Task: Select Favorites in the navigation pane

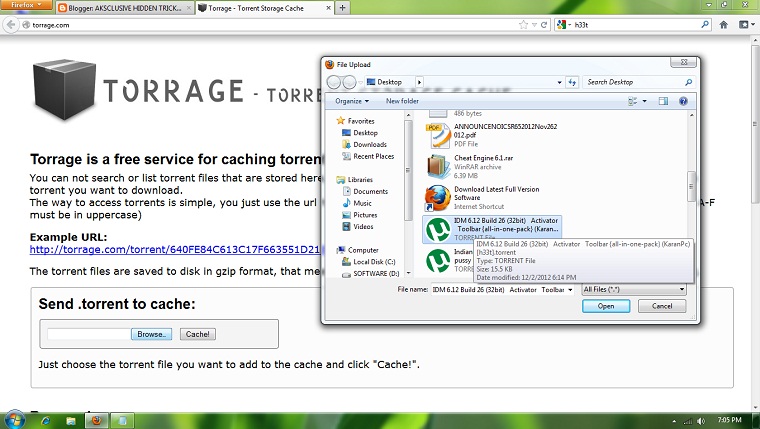Action: pos(355,121)
